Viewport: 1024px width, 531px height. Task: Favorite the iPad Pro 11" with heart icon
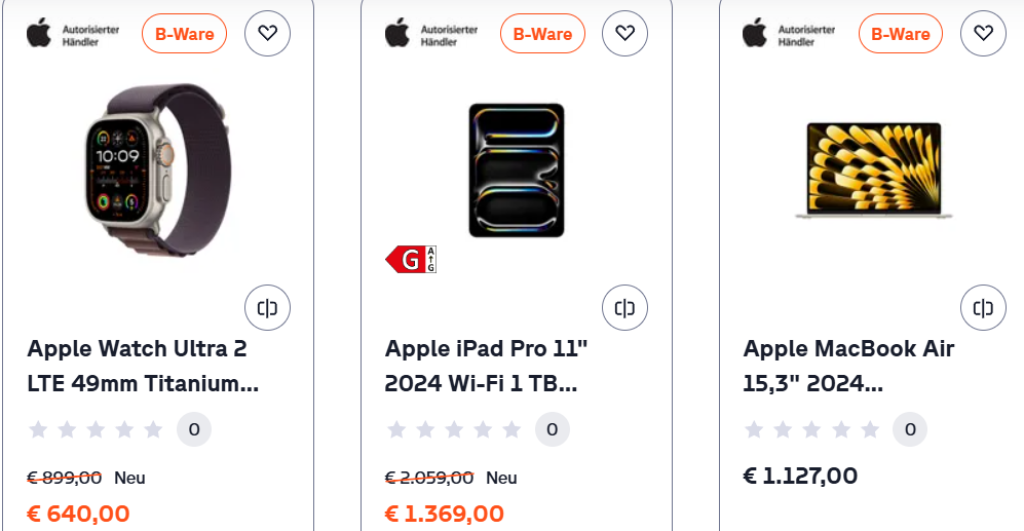pos(625,33)
